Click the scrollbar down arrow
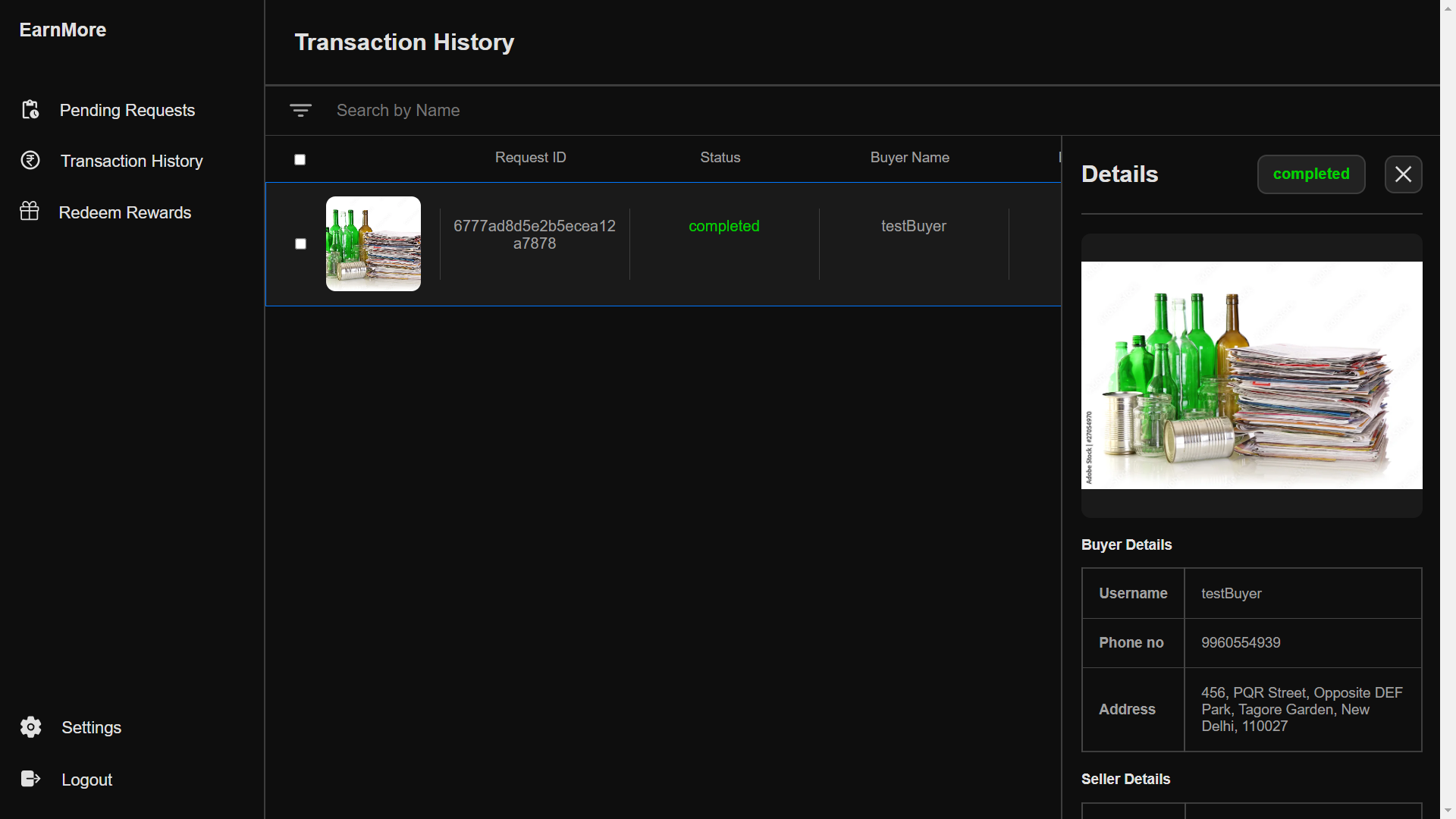 tap(1448, 811)
